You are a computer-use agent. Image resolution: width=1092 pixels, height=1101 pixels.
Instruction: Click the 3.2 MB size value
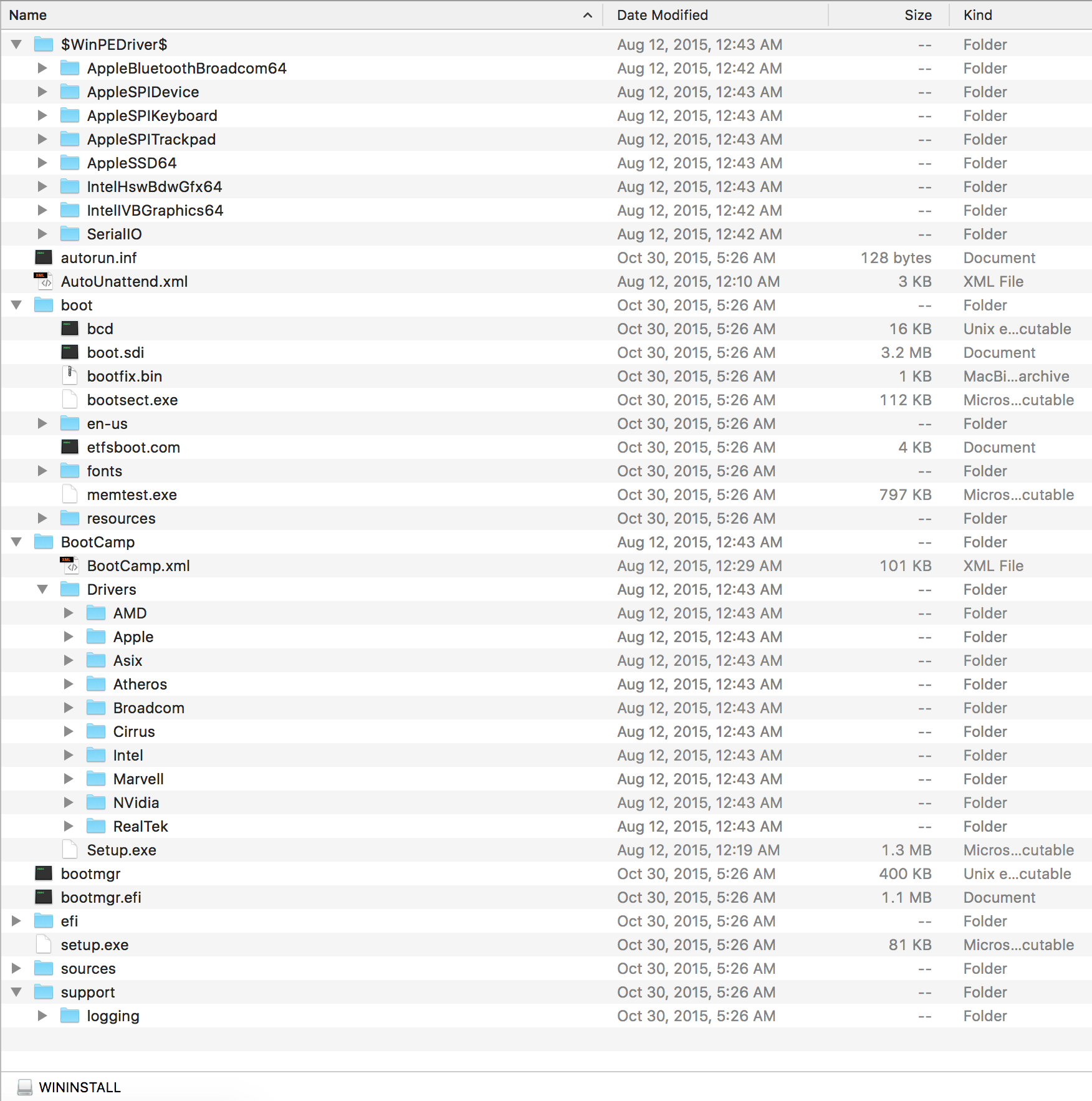(x=906, y=352)
